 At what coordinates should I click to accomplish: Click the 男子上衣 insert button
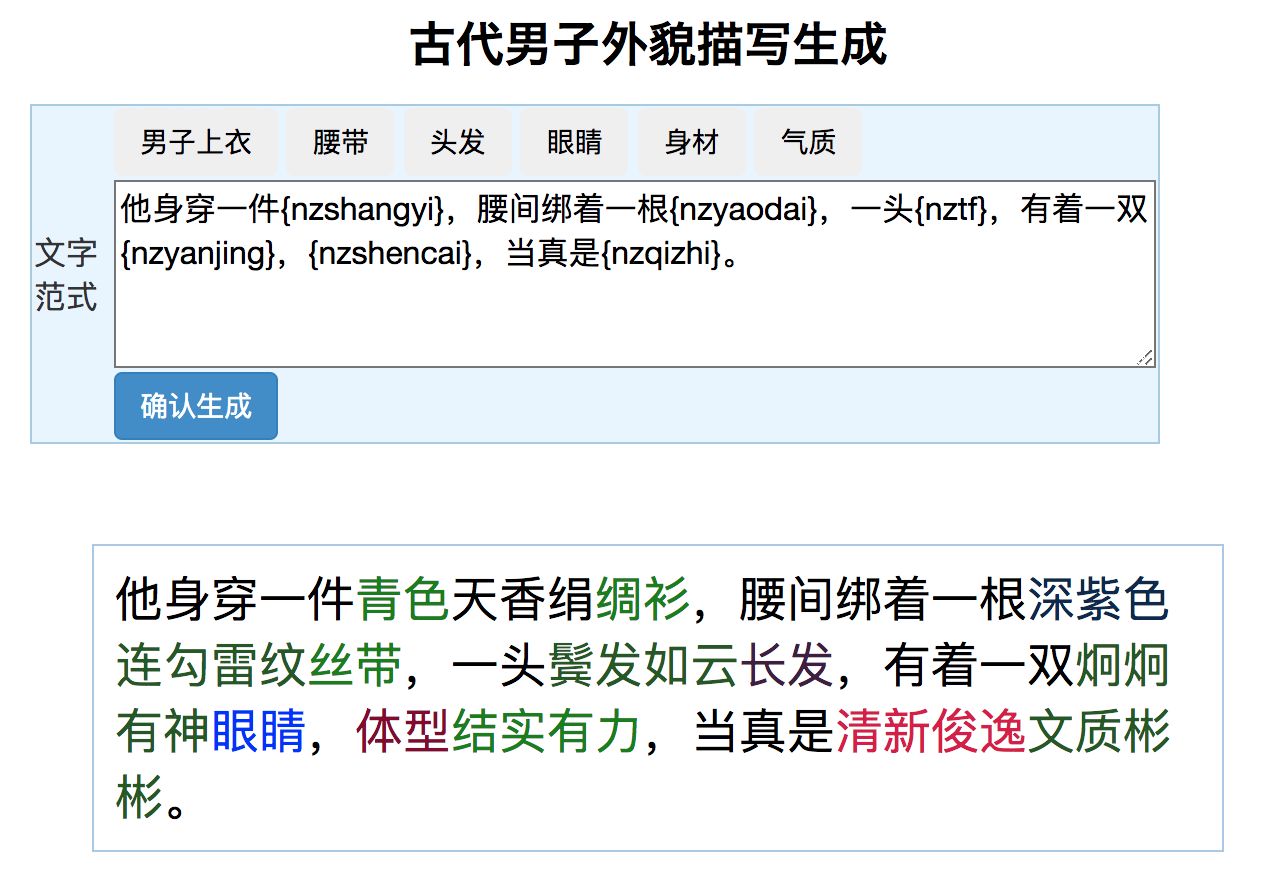coord(196,143)
